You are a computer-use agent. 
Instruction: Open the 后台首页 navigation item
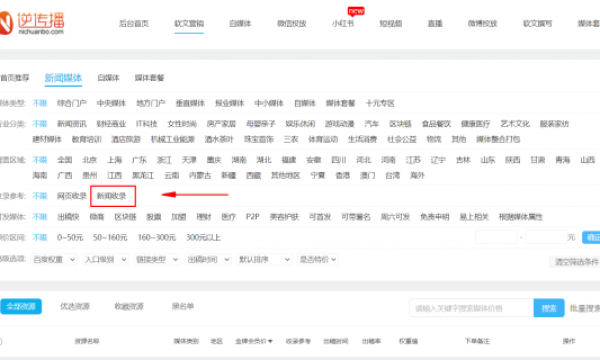pos(134,23)
